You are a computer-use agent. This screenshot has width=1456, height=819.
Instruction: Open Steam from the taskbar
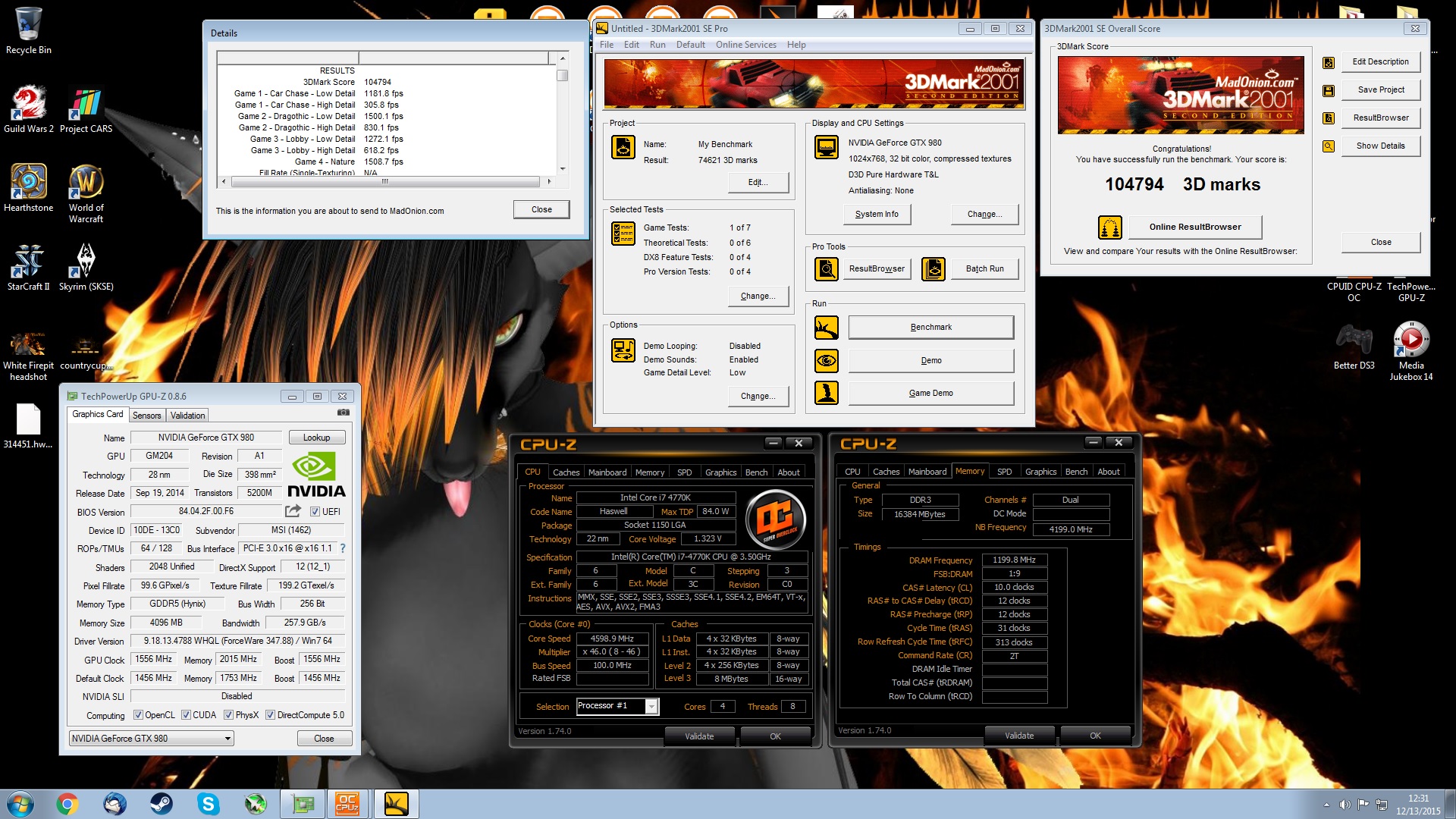point(161,804)
